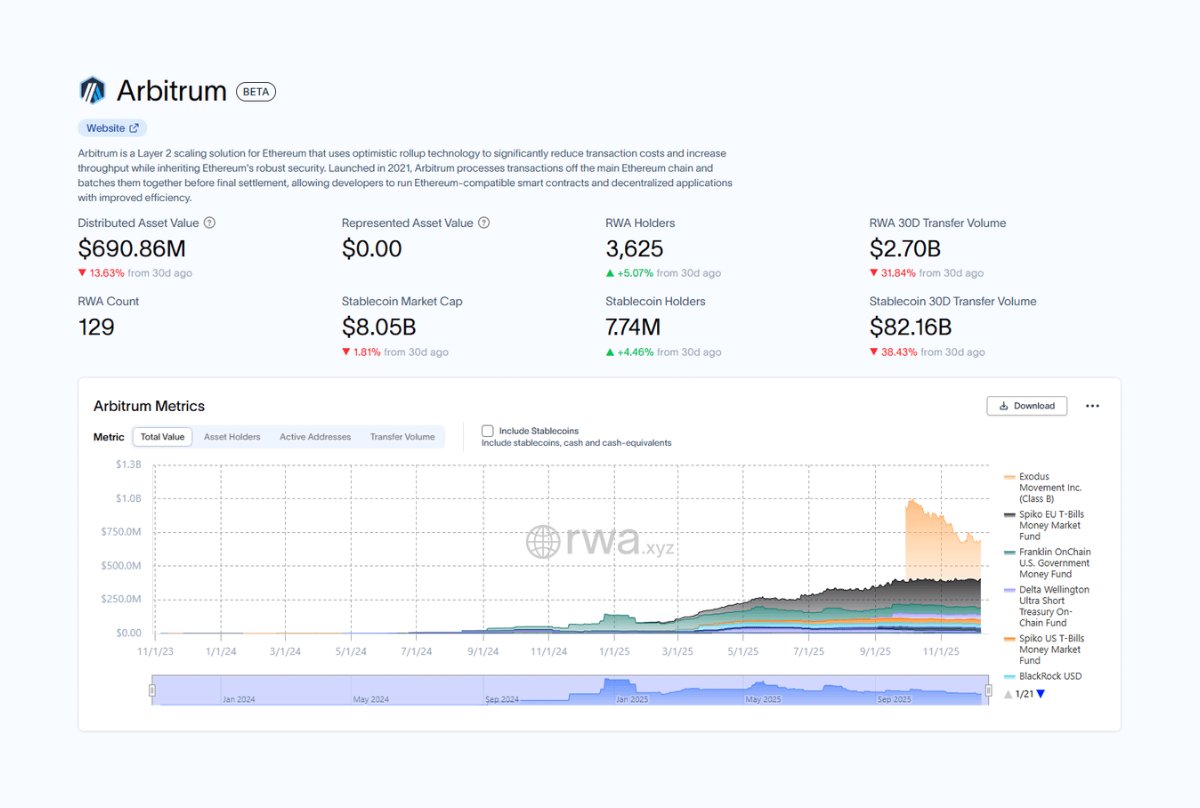Show Represented Asset Value help tooltip icon

click(484, 223)
